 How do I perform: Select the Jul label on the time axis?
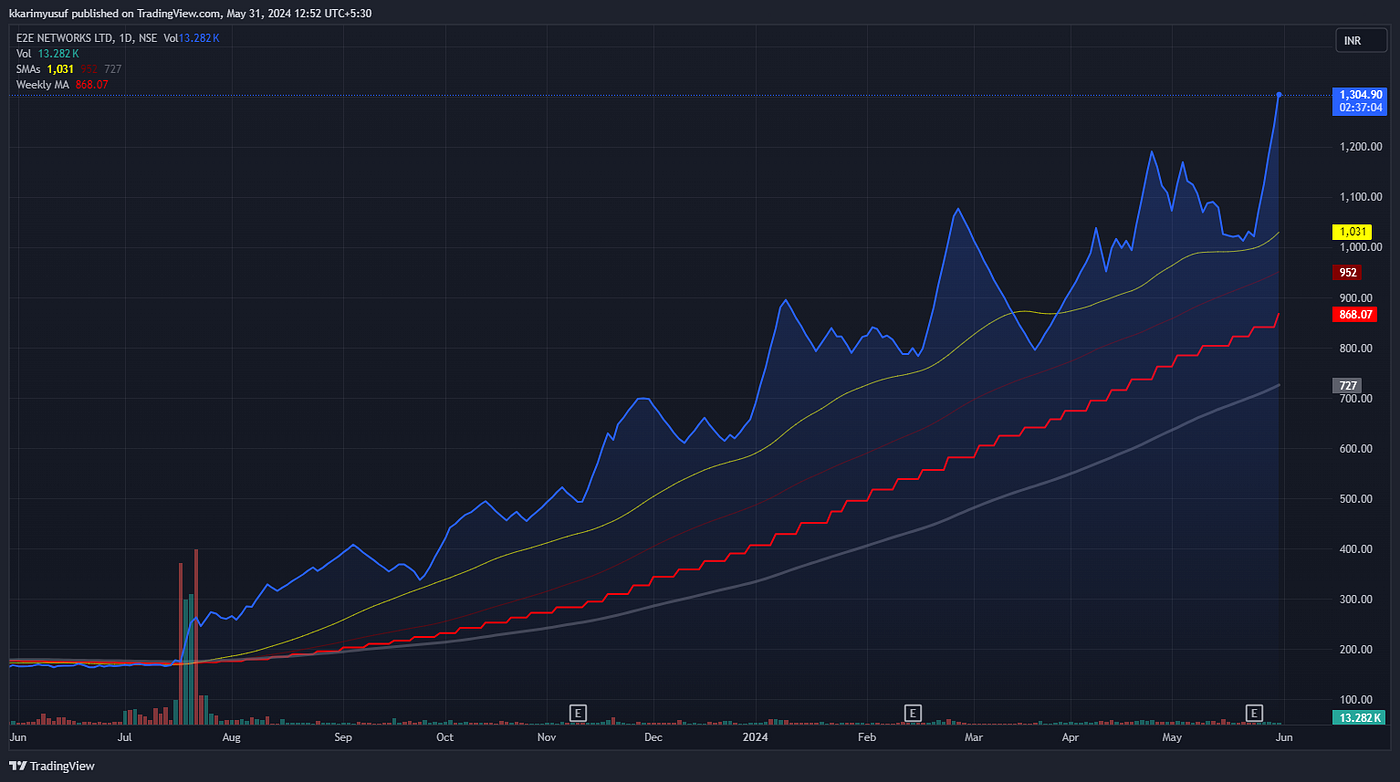[x=125, y=738]
